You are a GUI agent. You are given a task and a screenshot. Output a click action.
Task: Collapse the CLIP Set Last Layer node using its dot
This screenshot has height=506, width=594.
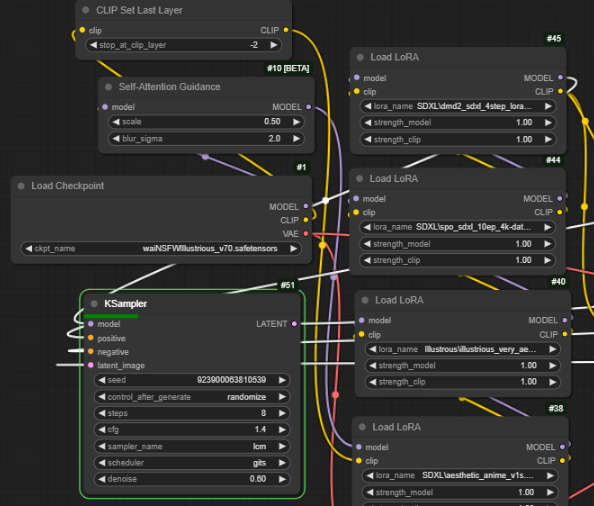click(x=86, y=10)
